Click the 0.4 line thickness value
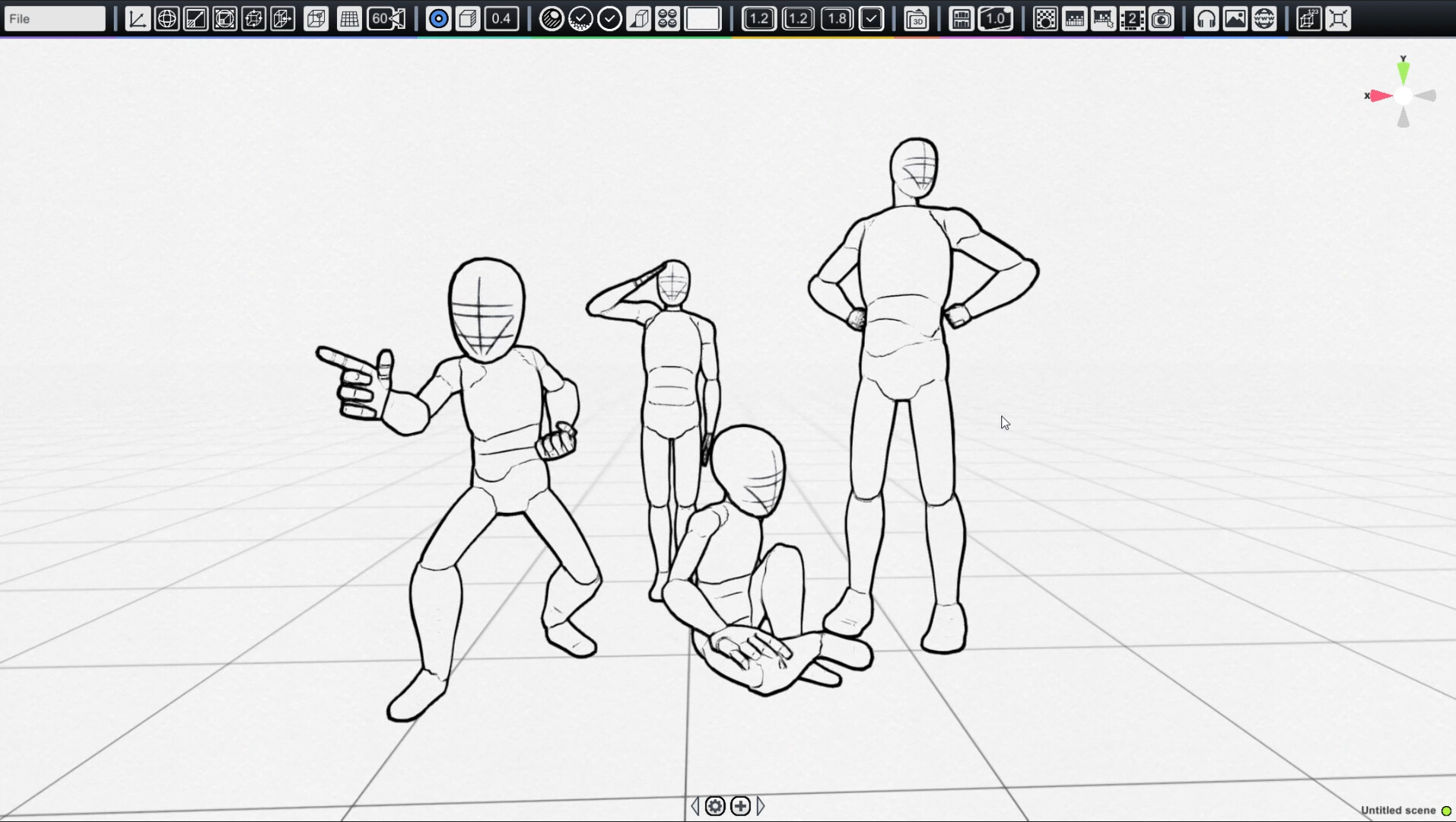The image size is (1456, 822). click(501, 19)
